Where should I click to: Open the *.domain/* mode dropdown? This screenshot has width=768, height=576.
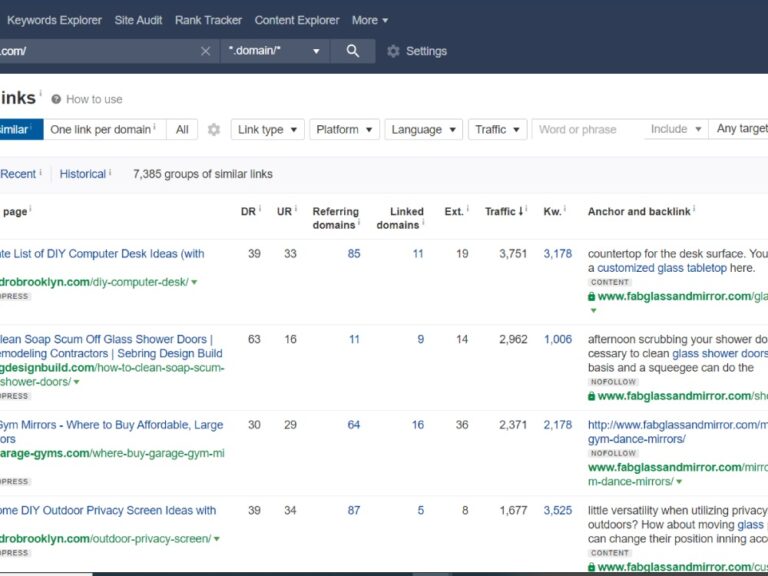click(275, 51)
